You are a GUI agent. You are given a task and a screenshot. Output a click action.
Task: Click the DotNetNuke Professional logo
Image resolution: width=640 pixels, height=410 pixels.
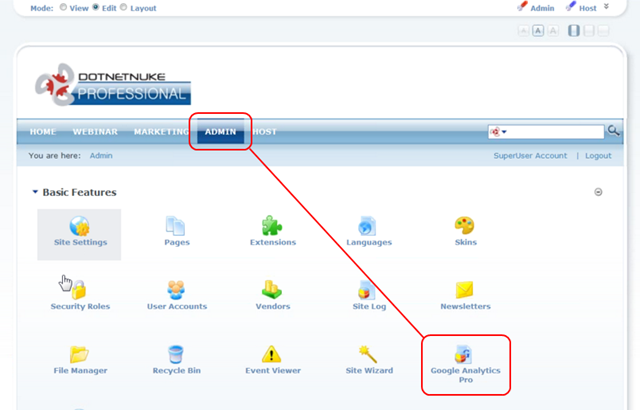(113, 85)
